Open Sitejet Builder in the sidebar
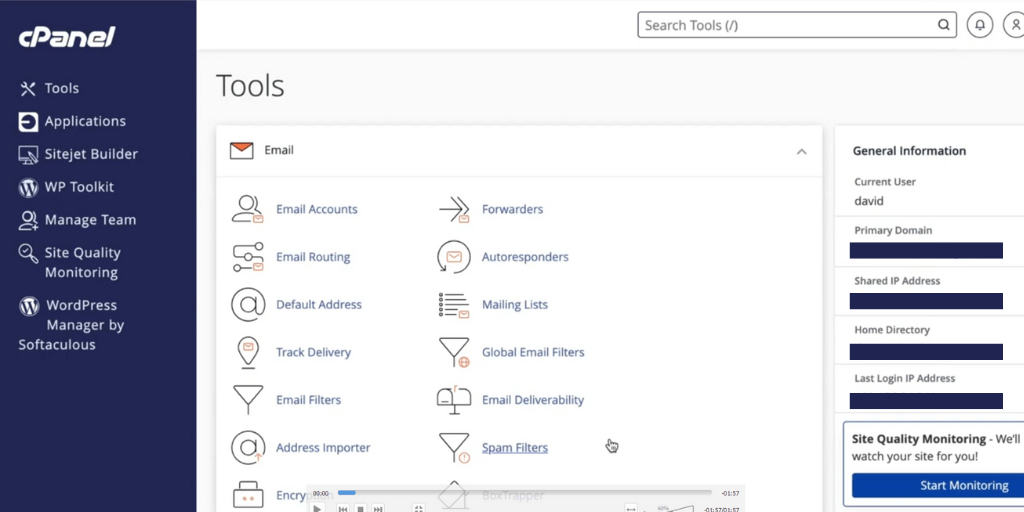The height and width of the screenshot is (512, 1024). (91, 154)
